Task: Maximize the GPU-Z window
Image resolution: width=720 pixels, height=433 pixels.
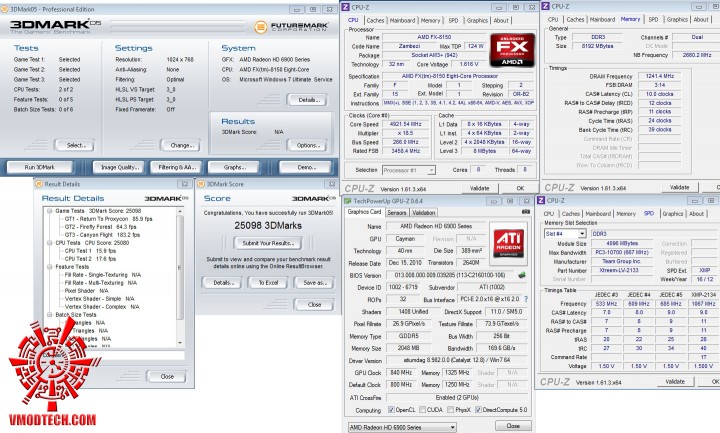Action: click(x=510, y=201)
